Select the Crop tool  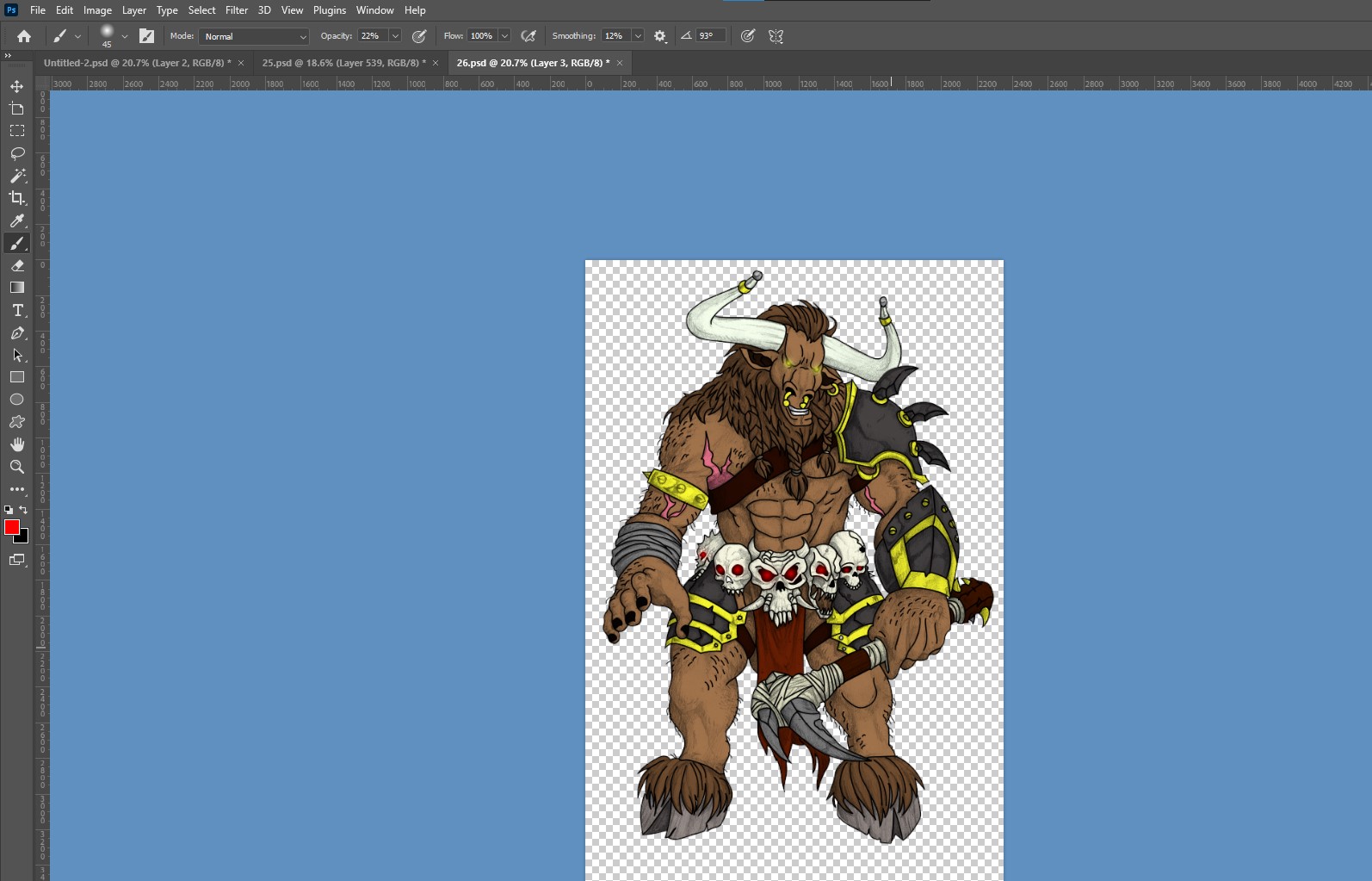pos(17,198)
